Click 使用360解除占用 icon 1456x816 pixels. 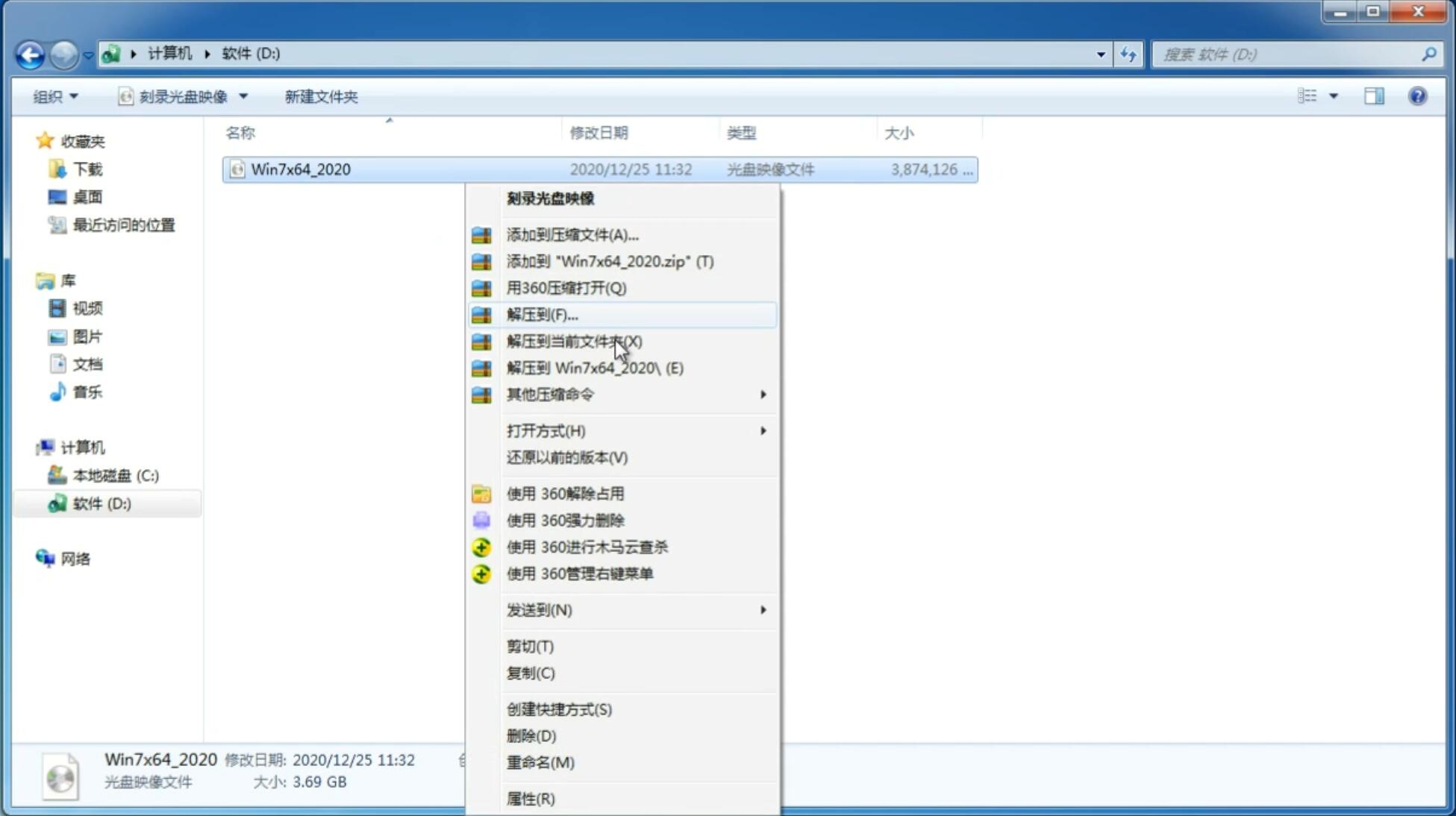[482, 493]
